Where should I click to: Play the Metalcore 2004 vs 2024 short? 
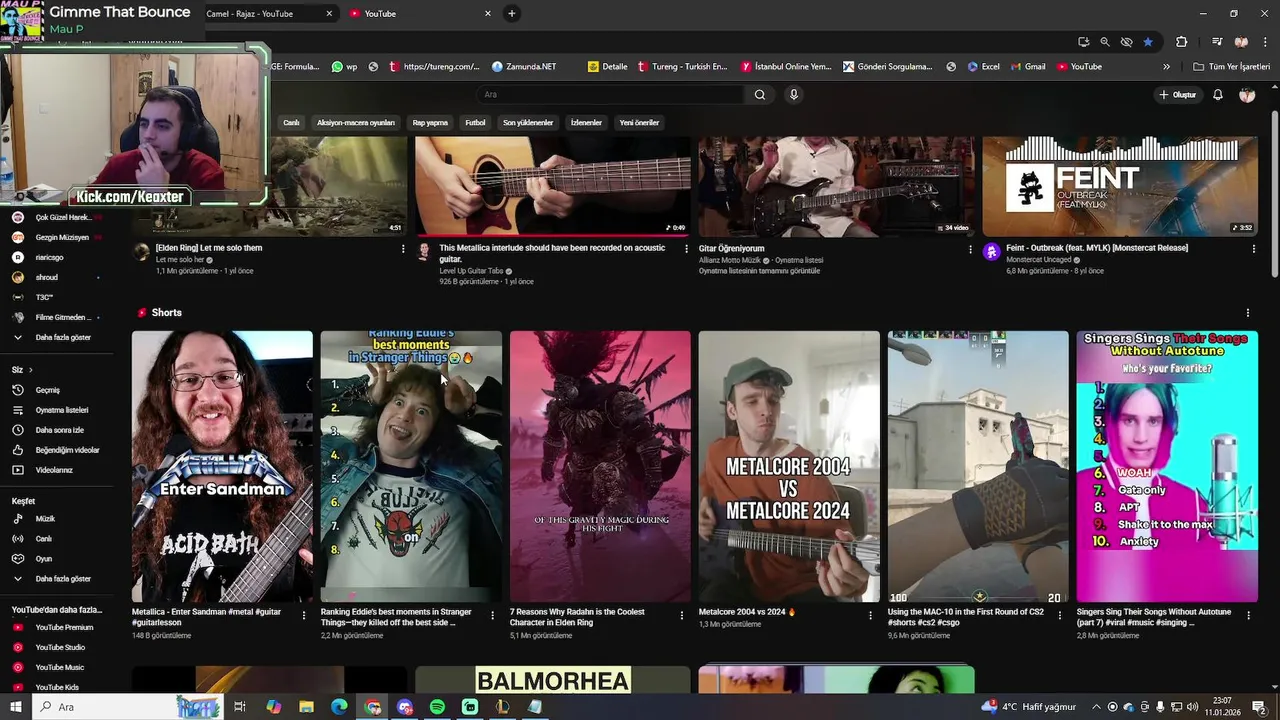click(789, 466)
